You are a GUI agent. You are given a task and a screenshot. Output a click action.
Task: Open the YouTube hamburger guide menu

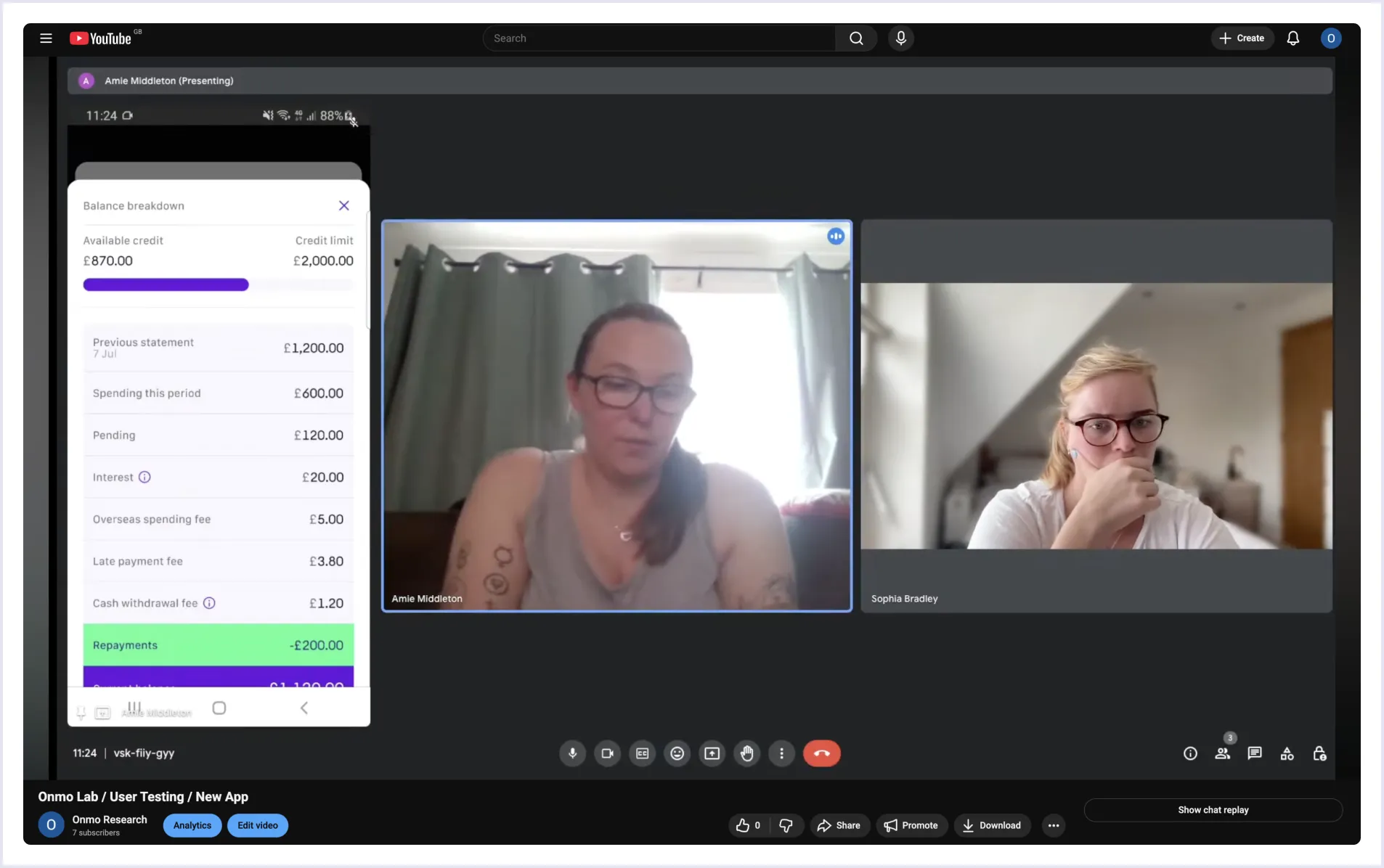pyautogui.click(x=46, y=38)
